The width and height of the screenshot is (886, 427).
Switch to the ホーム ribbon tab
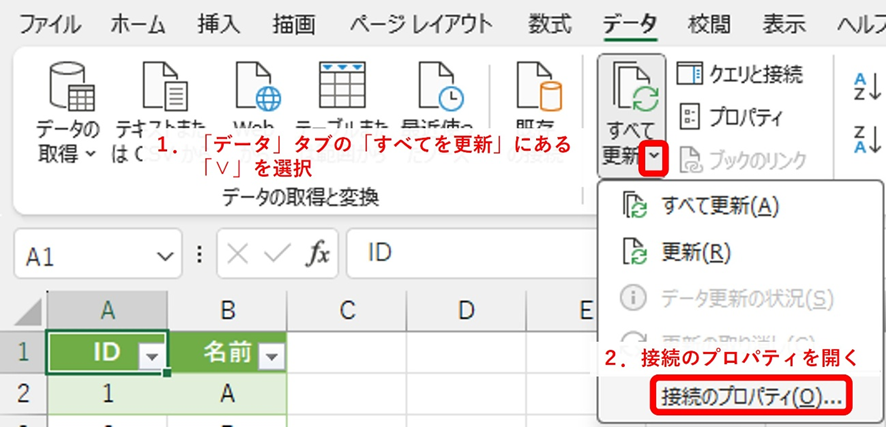[139, 22]
